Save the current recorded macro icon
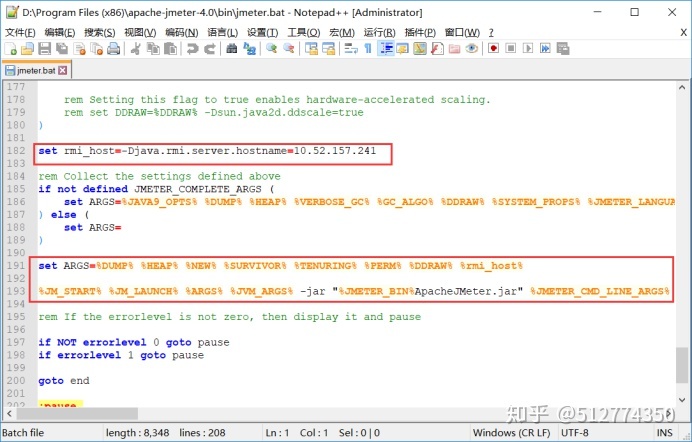692x442 pixels. [563, 49]
